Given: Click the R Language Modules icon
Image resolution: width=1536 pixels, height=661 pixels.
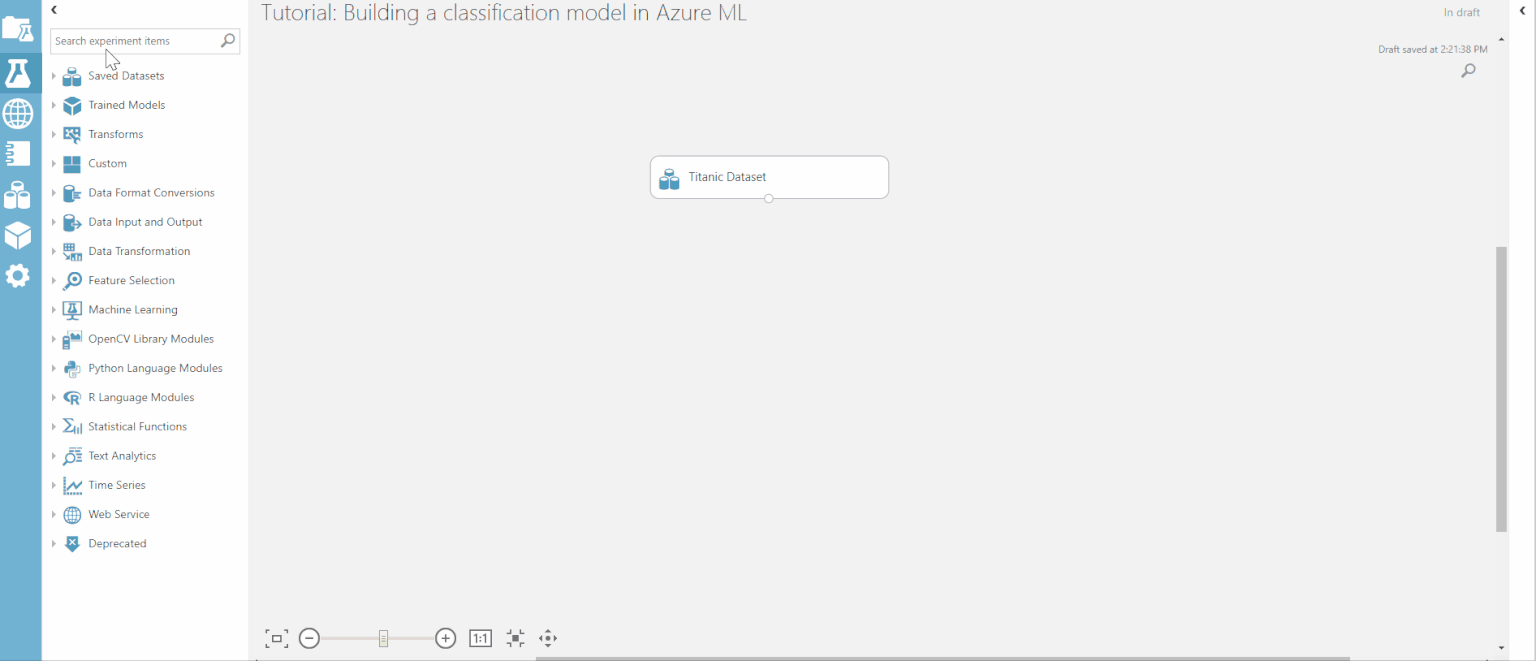Looking at the screenshot, I should (72, 398).
